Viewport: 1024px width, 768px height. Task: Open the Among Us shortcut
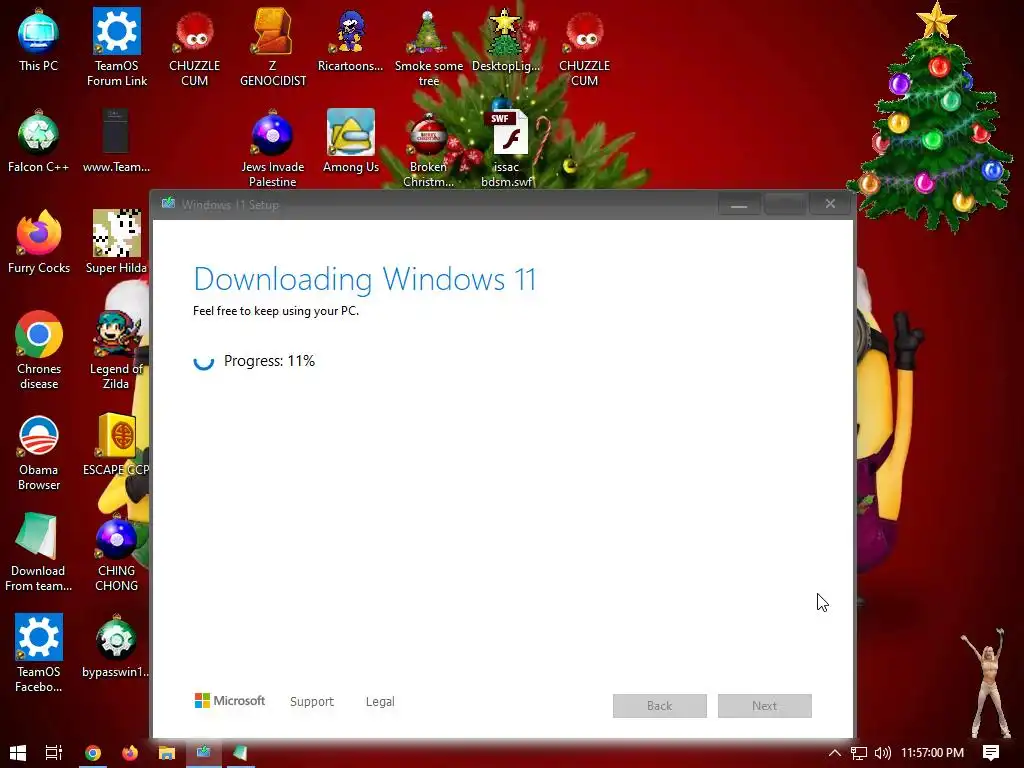(x=351, y=142)
